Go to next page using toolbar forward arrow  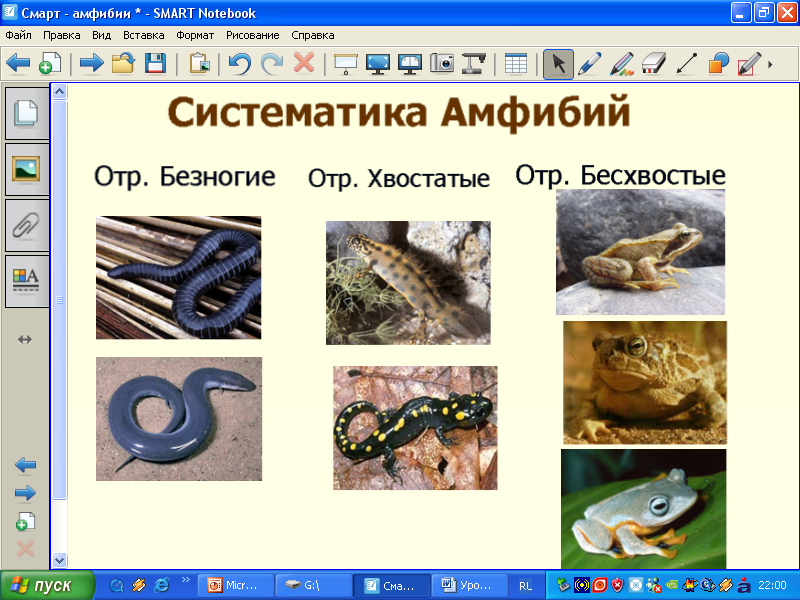tap(92, 64)
